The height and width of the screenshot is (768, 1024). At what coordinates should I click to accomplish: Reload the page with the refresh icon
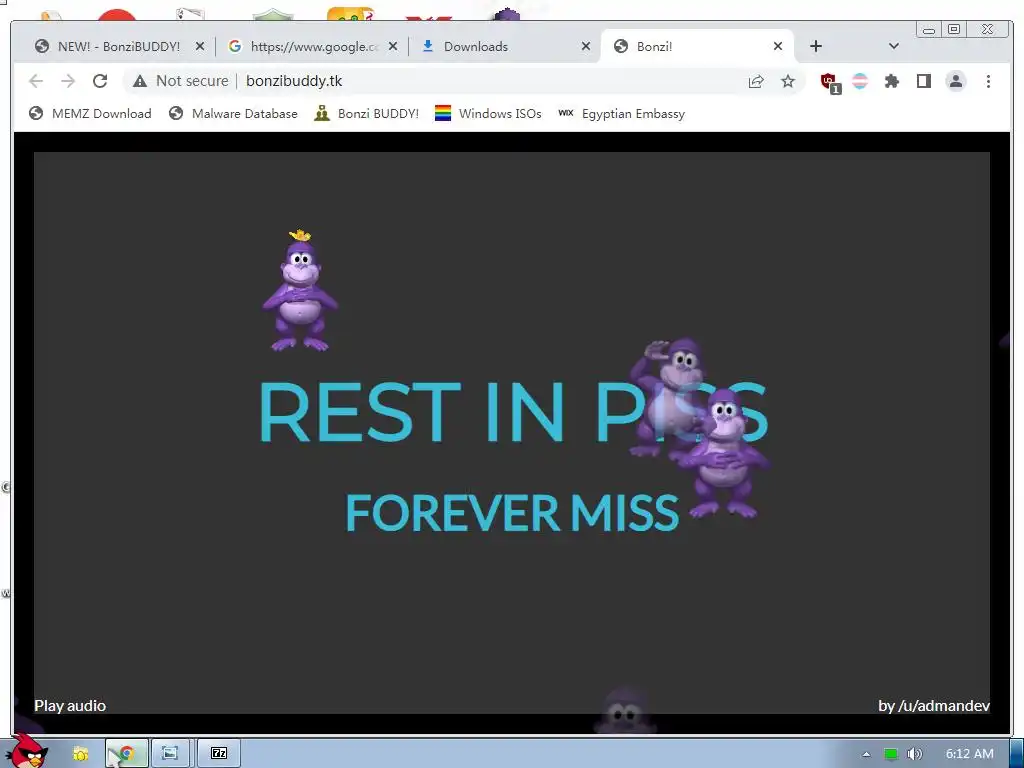click(x=100, y=81)
